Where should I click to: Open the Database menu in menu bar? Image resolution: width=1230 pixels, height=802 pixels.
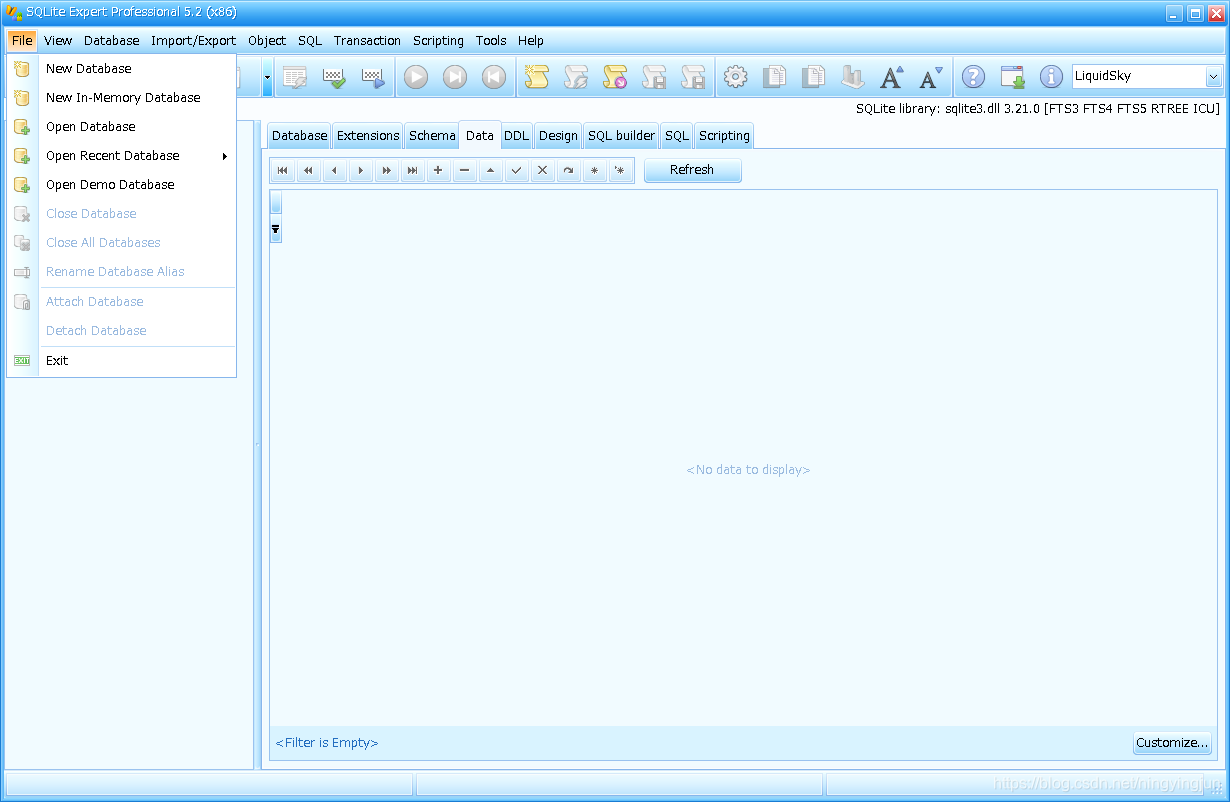[112, 41]
